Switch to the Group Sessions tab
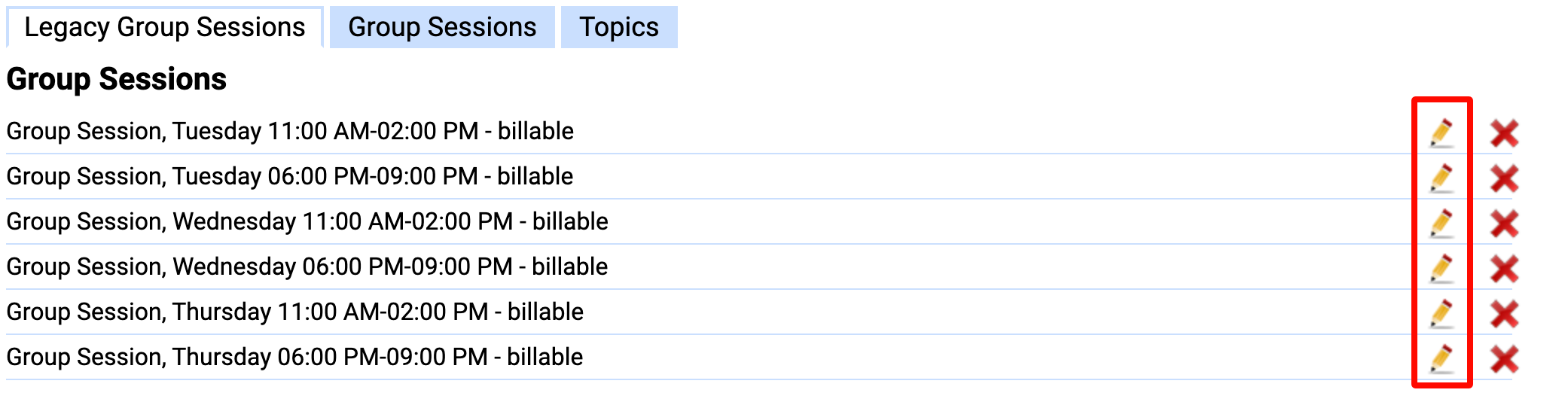 442,27
